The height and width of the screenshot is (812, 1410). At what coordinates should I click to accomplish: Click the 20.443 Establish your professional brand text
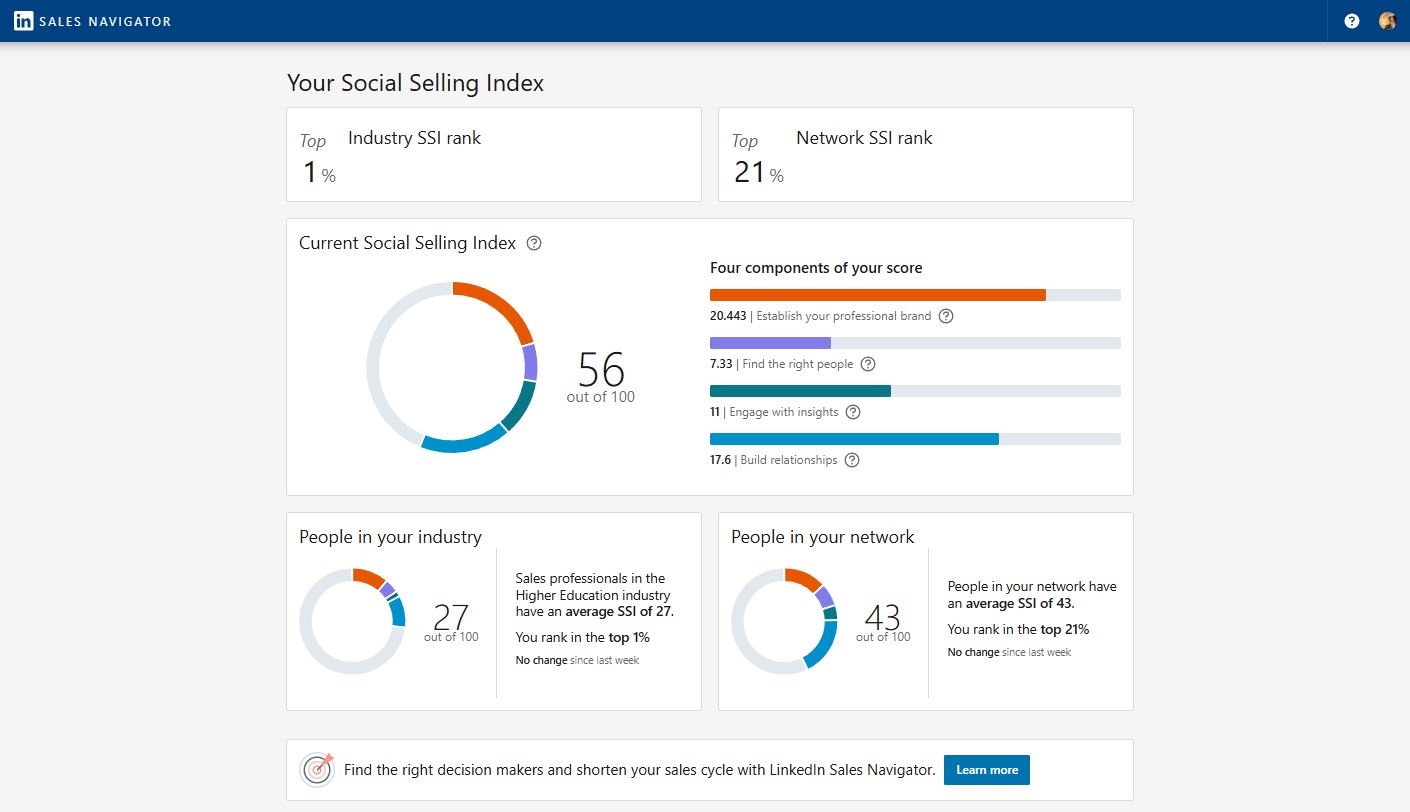click(x=820, y=316)
